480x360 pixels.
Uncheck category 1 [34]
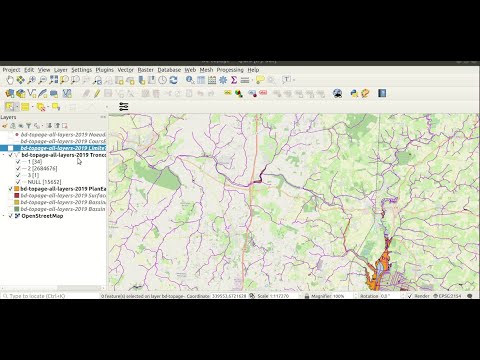click(18, 162)
